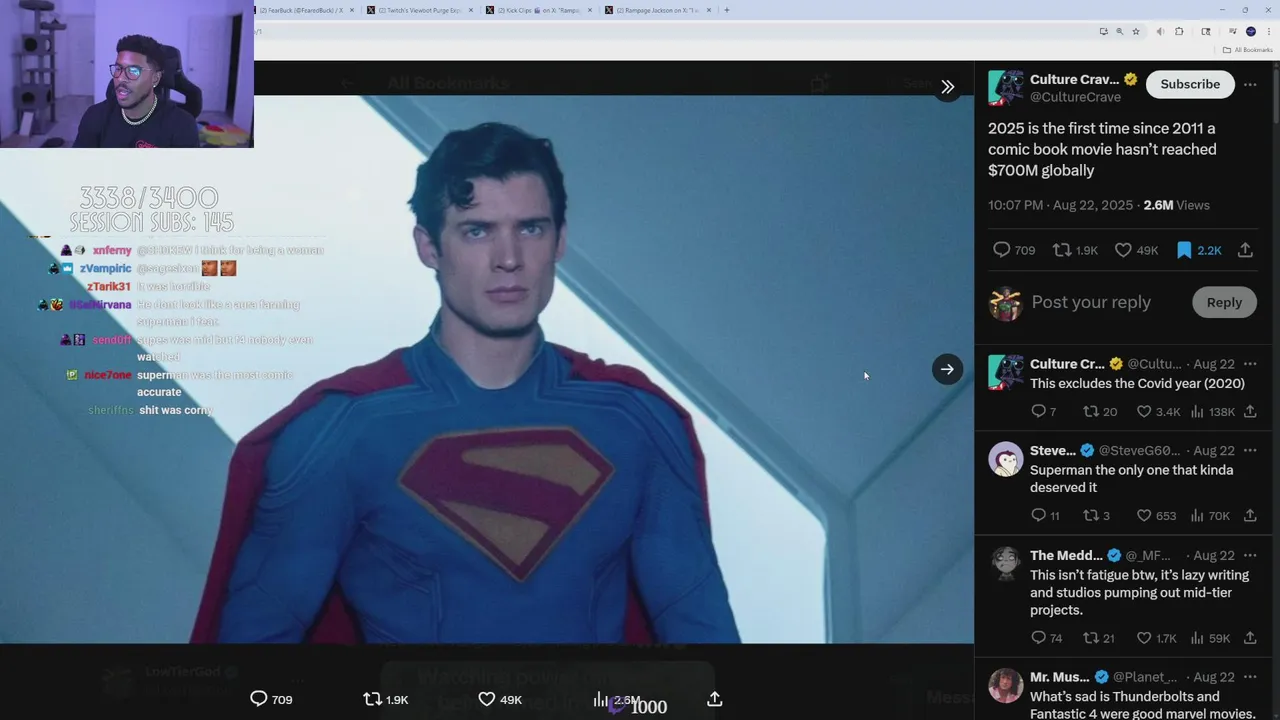1280x720 pixels.
Task: Repost Steve's comment with 3 reposts
Action: tap(1097, 515)
